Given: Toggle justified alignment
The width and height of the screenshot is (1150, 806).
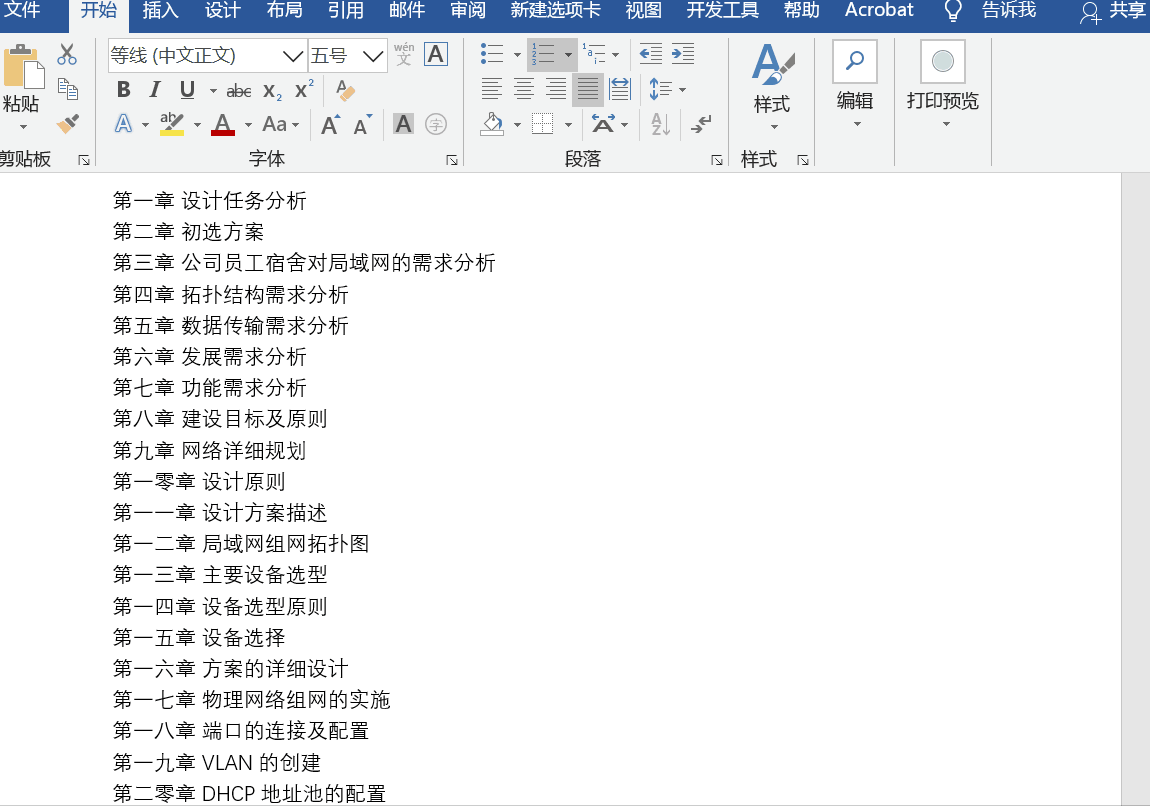Looking at the screenshot, I should click(x=587, y=89).
